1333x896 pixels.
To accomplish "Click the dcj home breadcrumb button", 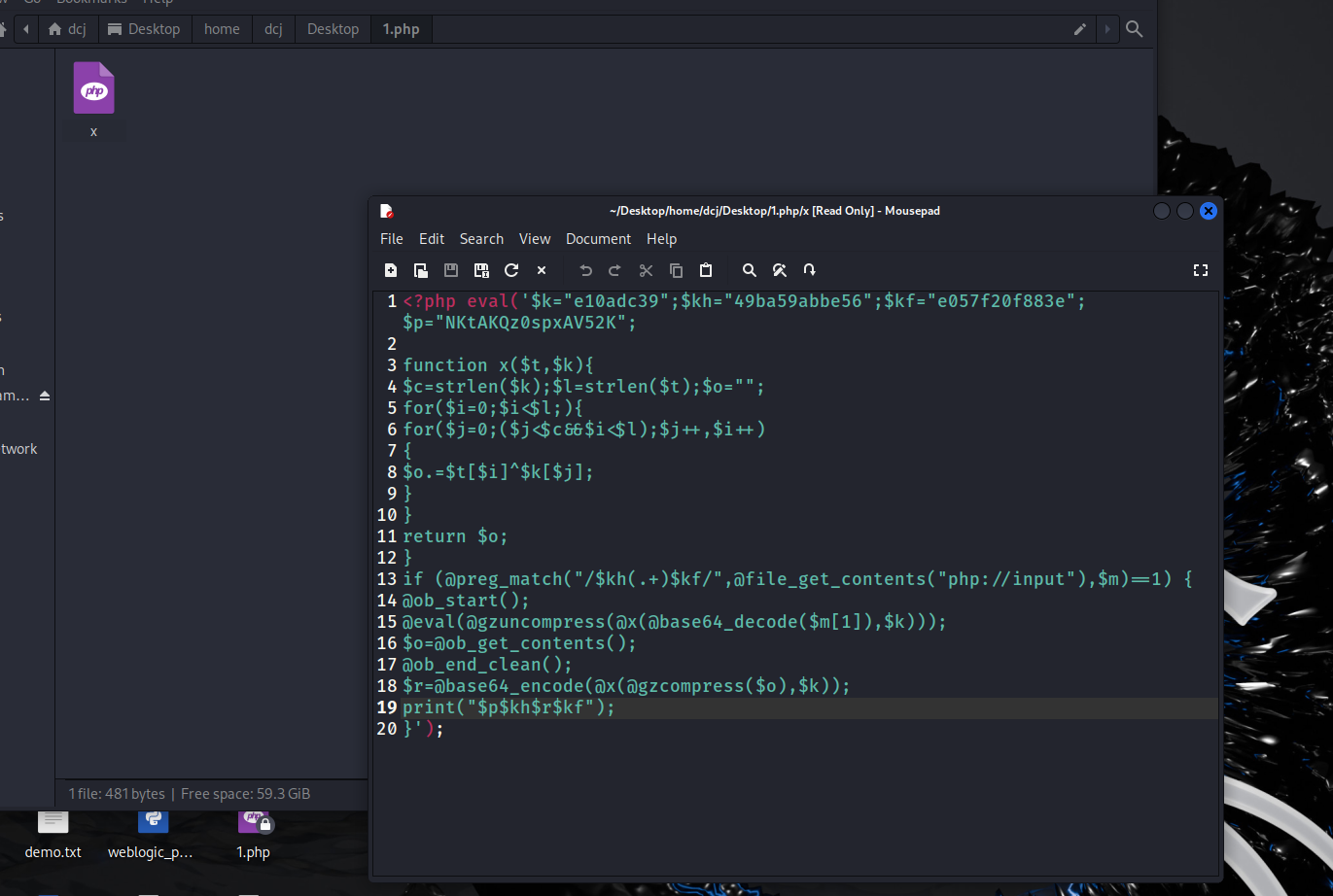I will point(67,29).
